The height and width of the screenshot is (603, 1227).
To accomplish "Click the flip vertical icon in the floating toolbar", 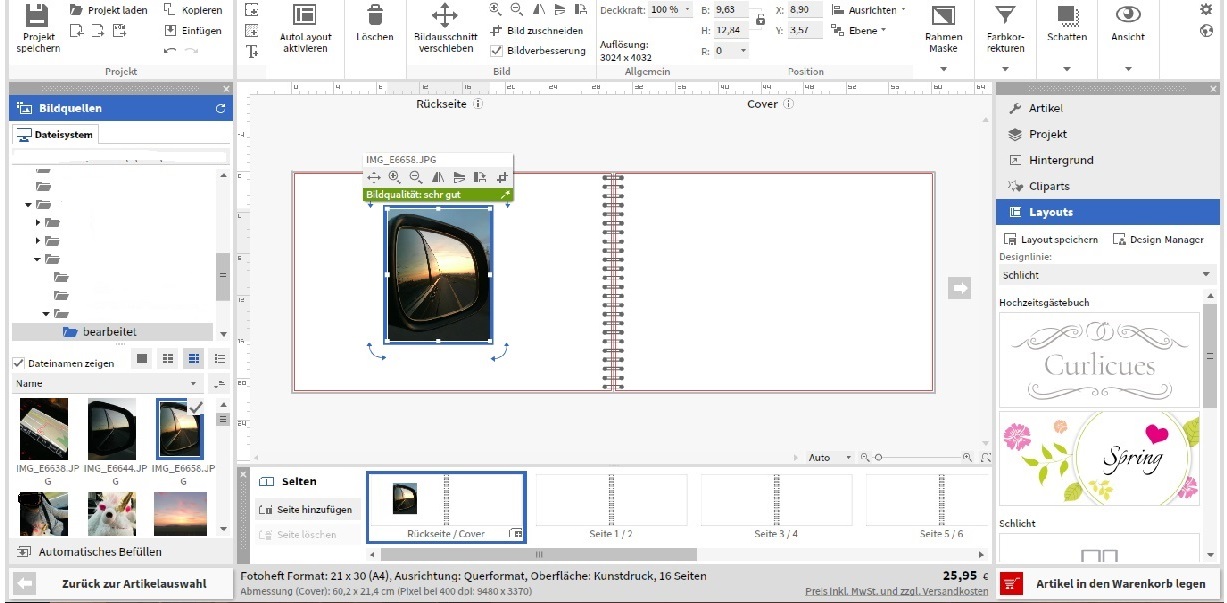I will point(459,177).
